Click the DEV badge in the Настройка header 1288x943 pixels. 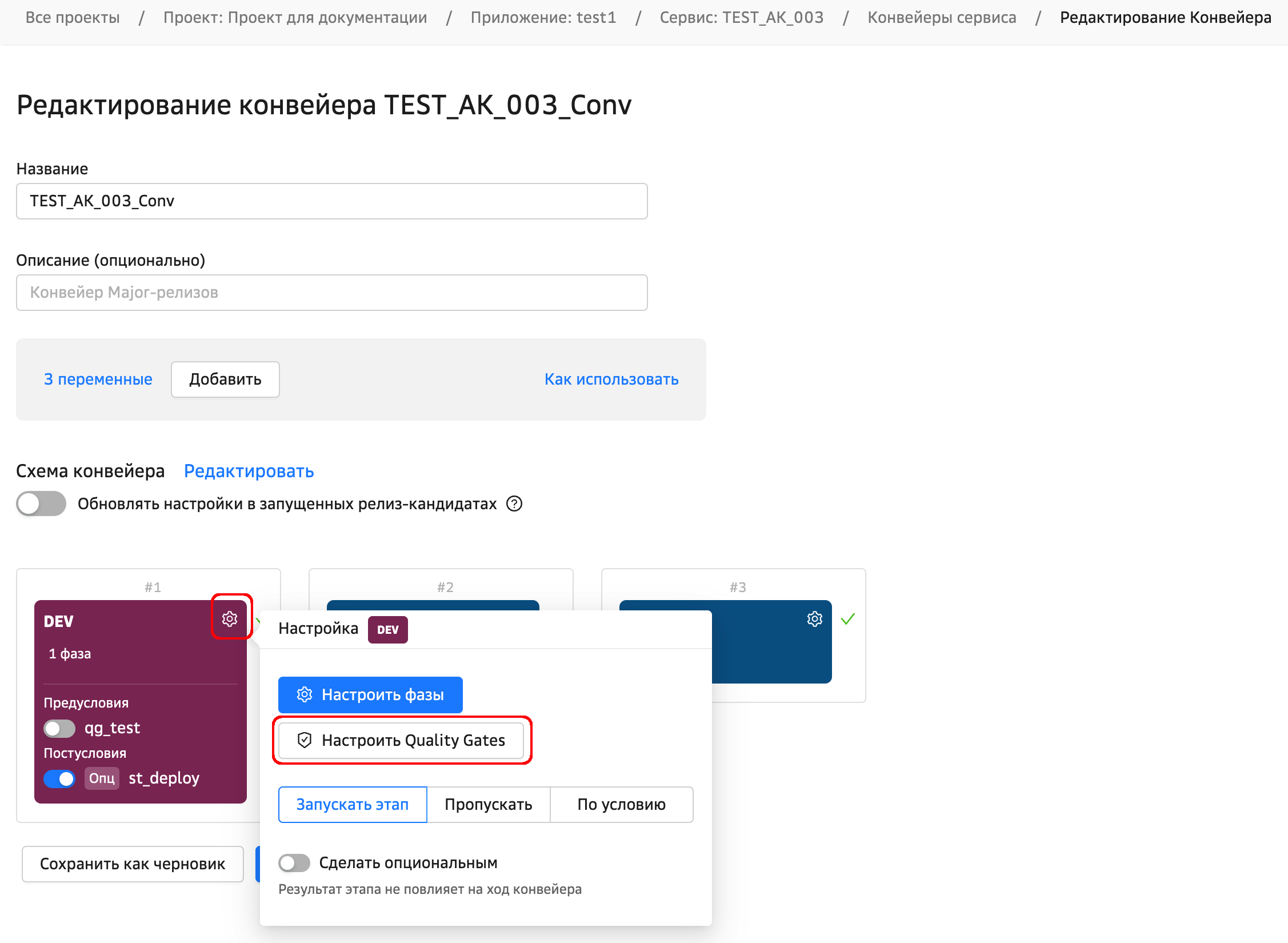pos(387,629)
